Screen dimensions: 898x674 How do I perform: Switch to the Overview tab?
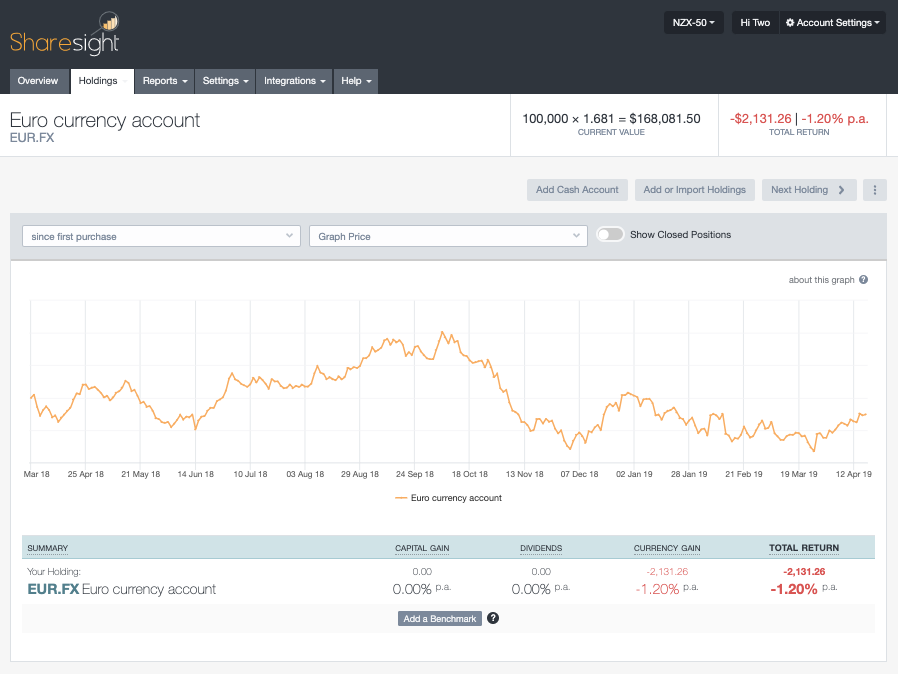point(38,81)
